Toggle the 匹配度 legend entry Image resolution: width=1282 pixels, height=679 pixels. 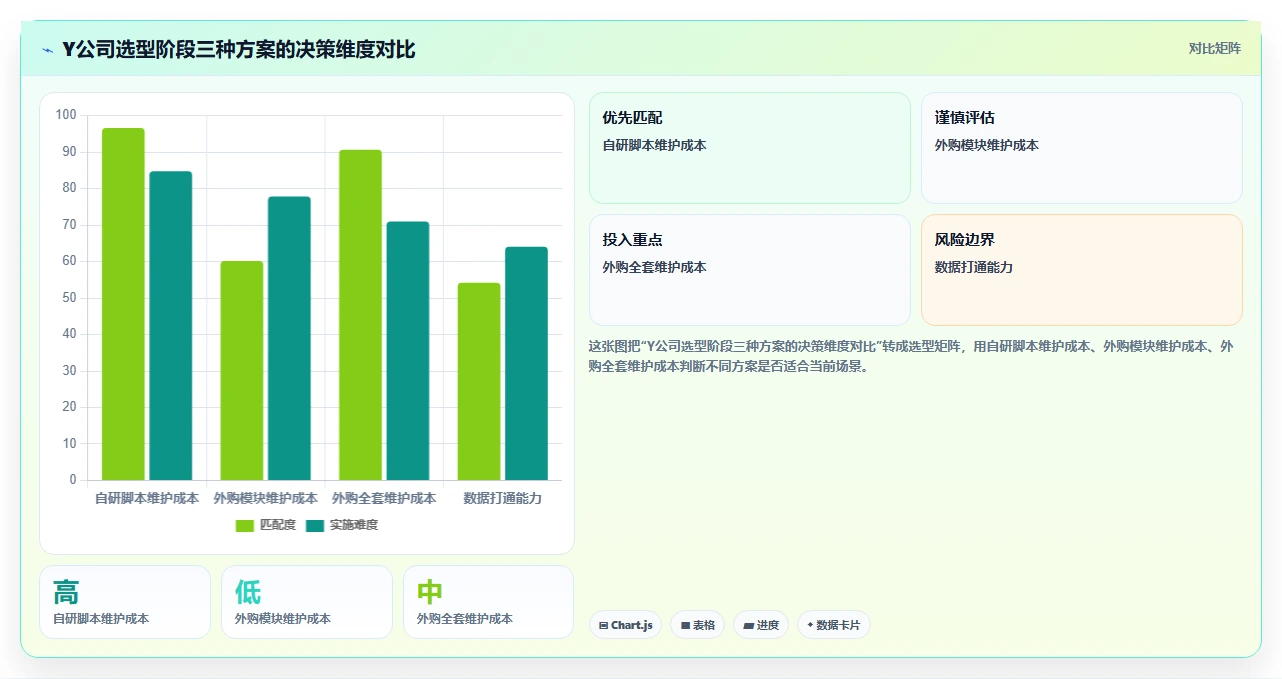coord(266,525)
